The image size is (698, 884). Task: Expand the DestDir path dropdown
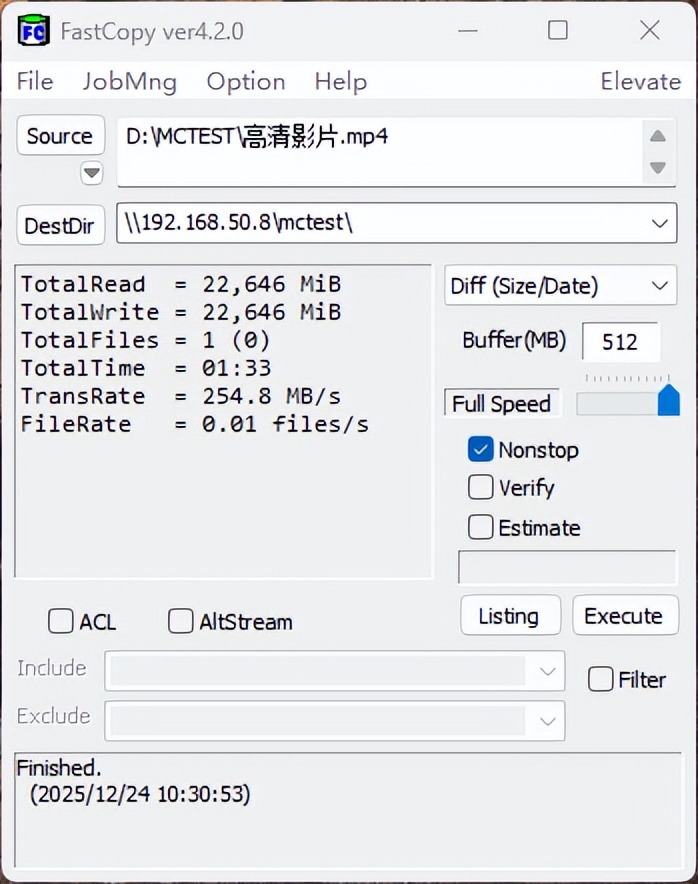pos(659,223)
